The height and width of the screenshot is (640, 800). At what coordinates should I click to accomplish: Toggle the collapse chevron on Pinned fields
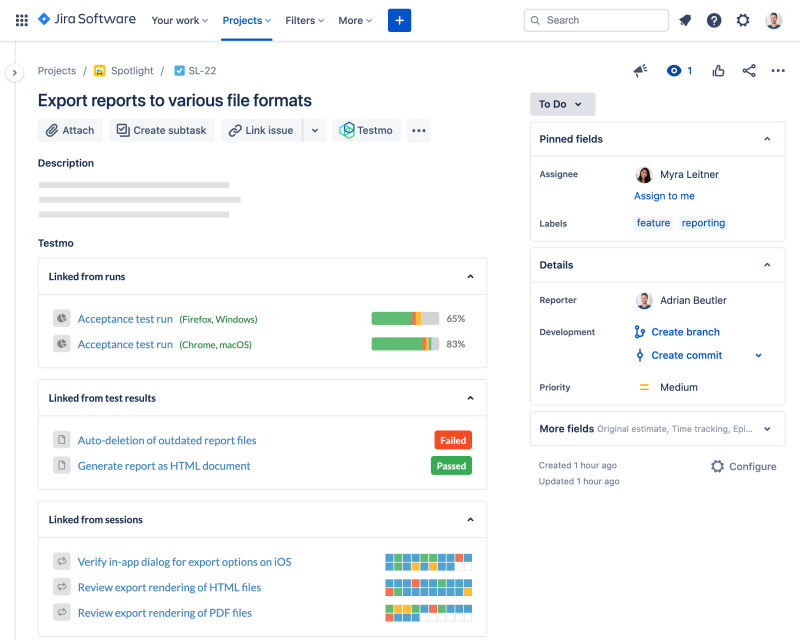(x=767, y=139)
